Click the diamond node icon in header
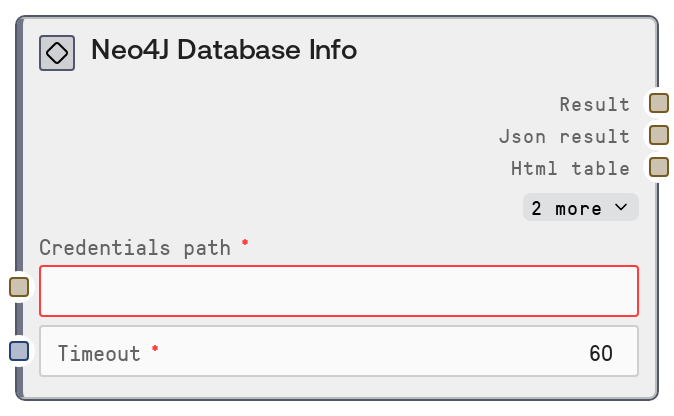The width and height of the screenshot is (674, 416). tap(57, 53)
